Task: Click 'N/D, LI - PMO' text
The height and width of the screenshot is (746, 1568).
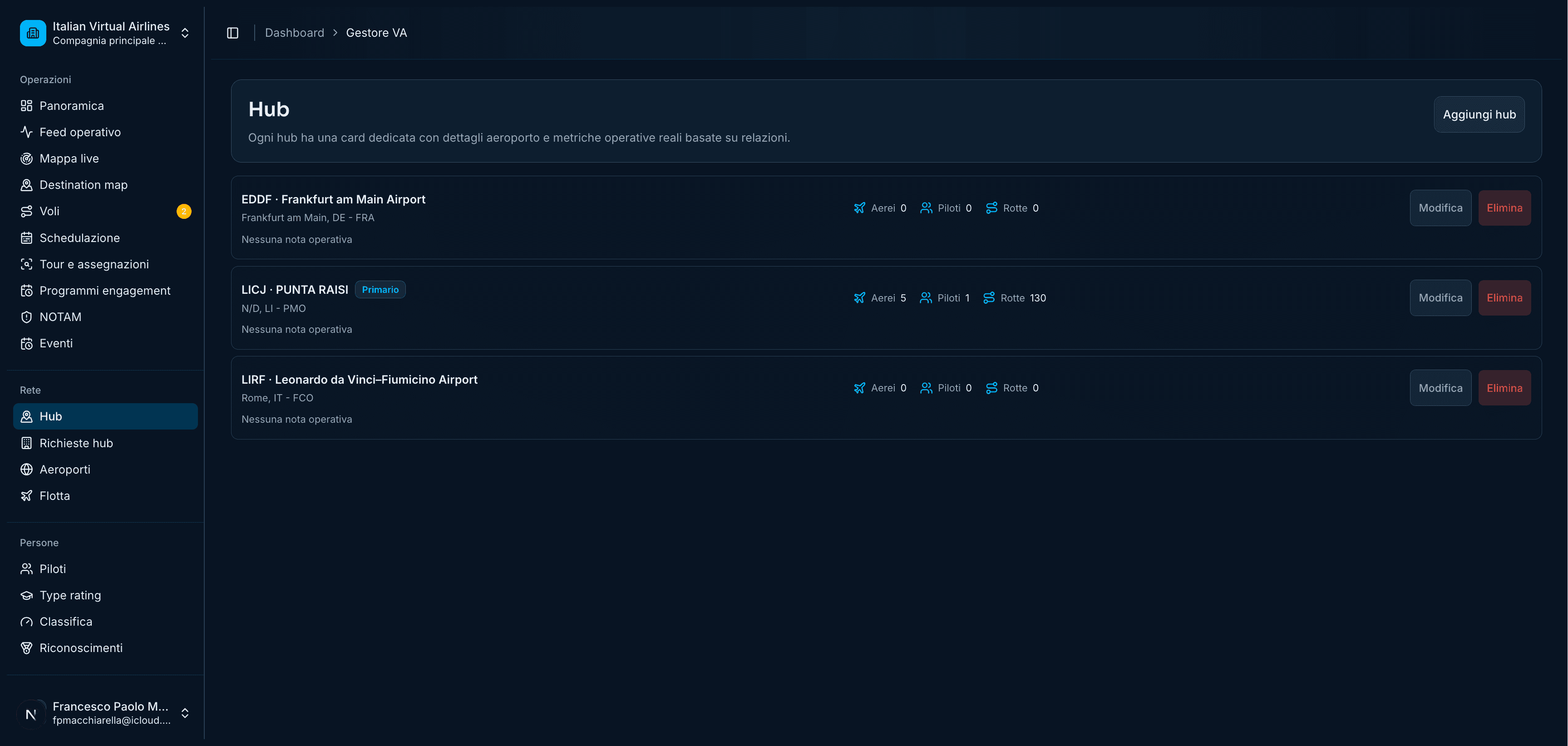Action: 273,308
